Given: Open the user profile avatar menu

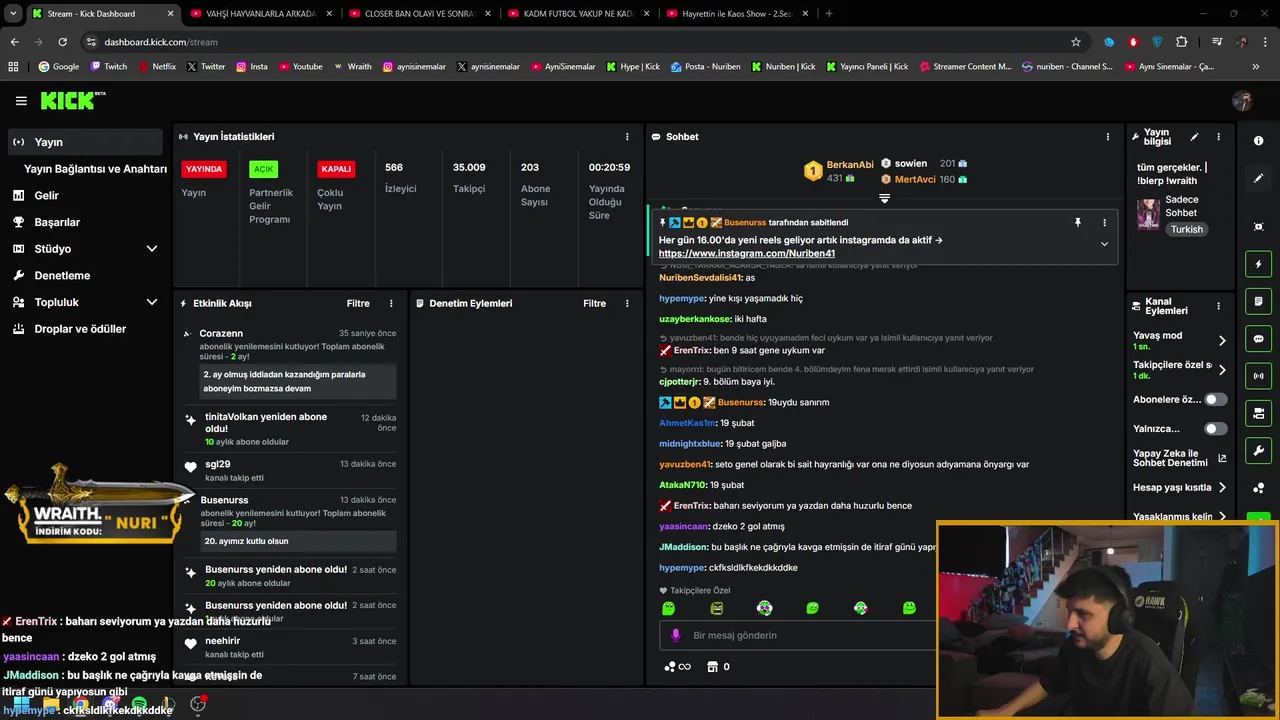Looking at the screenshot, I should tap(1242, 101).
